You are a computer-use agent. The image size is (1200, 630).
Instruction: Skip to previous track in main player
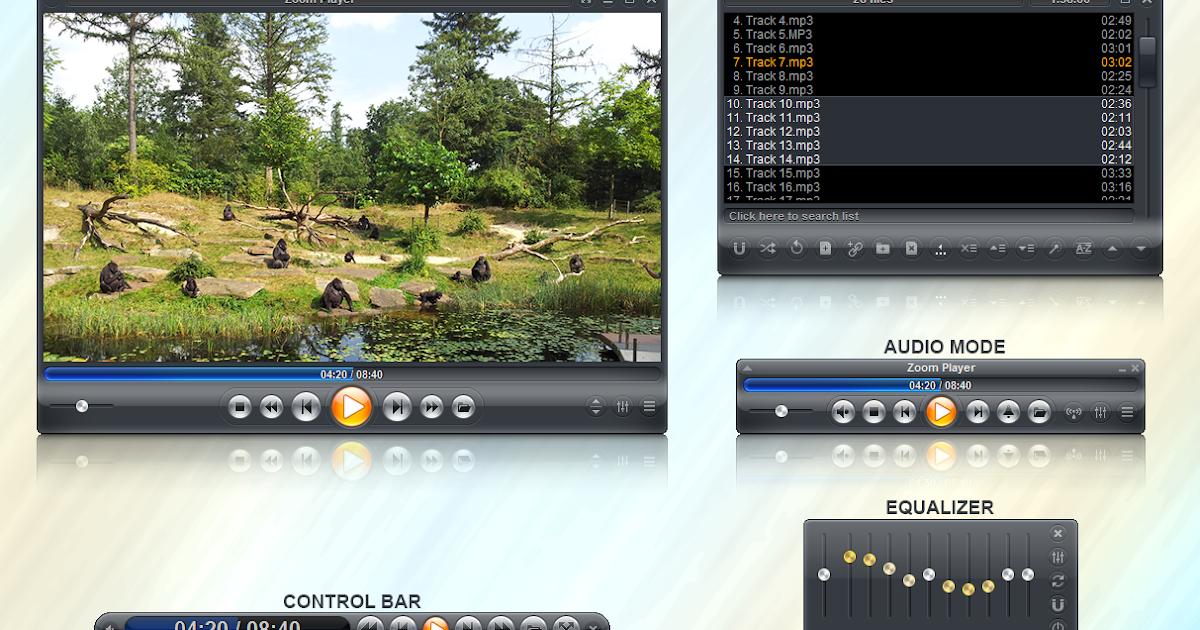(x=306, y=407)
